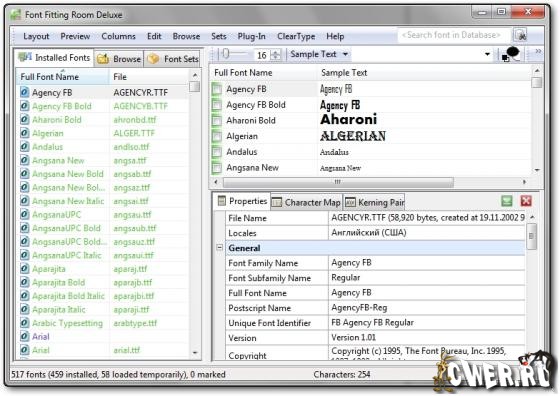Collapse the General properties group
The height and width of the screenshot is (396, 560).
point(220,248)
